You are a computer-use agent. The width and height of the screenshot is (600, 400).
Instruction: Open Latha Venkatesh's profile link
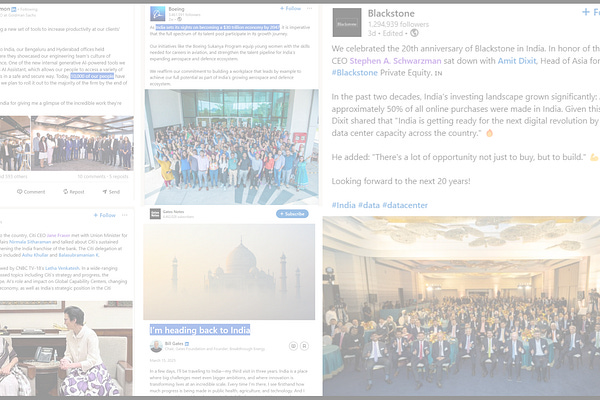(62, 268)
